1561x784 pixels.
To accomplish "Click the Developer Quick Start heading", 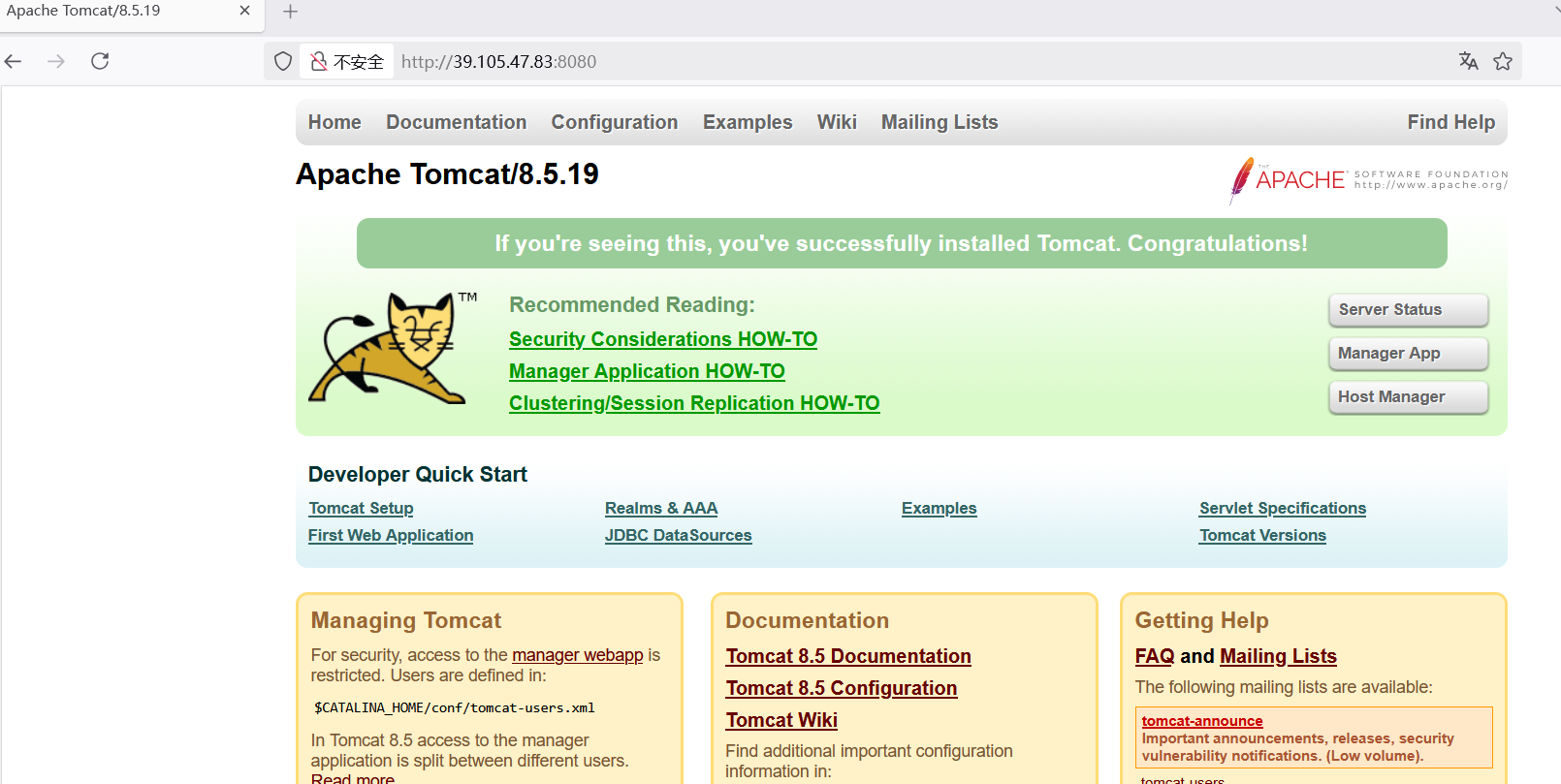I will [x=418, y=475].
